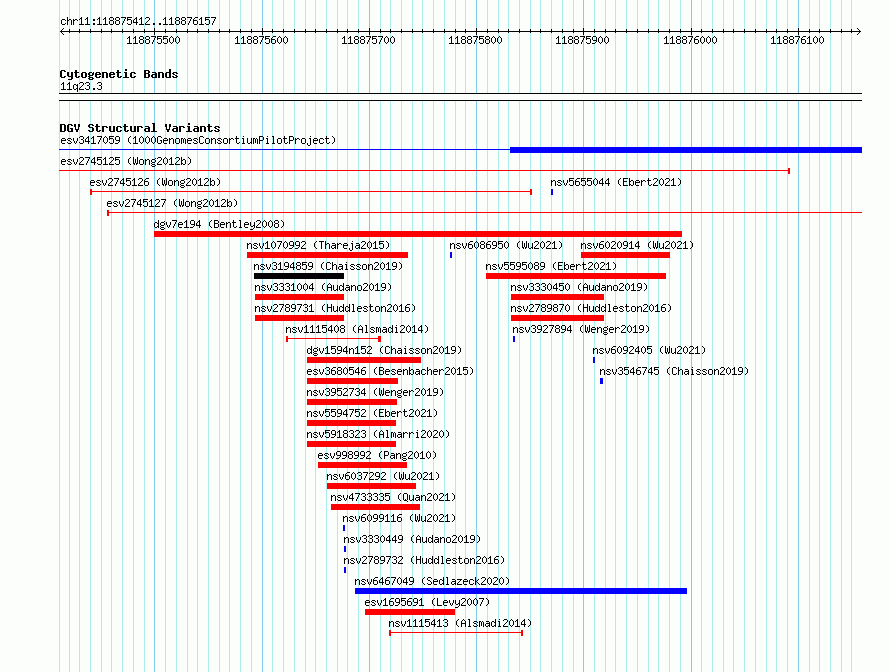890x672 pixels.
Task: Click the small blue nsv3927894 marker
Action: [514, 339]
